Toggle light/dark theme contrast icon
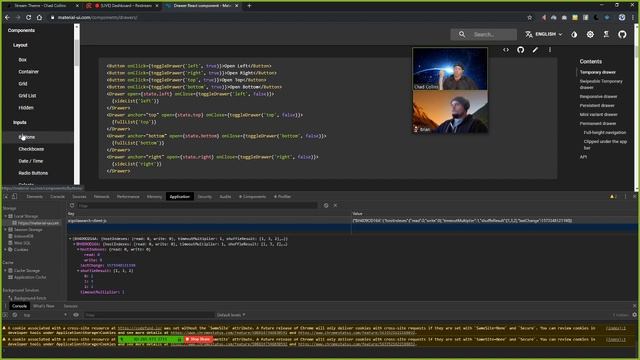Screen dimensions: 640x360 (574, 34)
